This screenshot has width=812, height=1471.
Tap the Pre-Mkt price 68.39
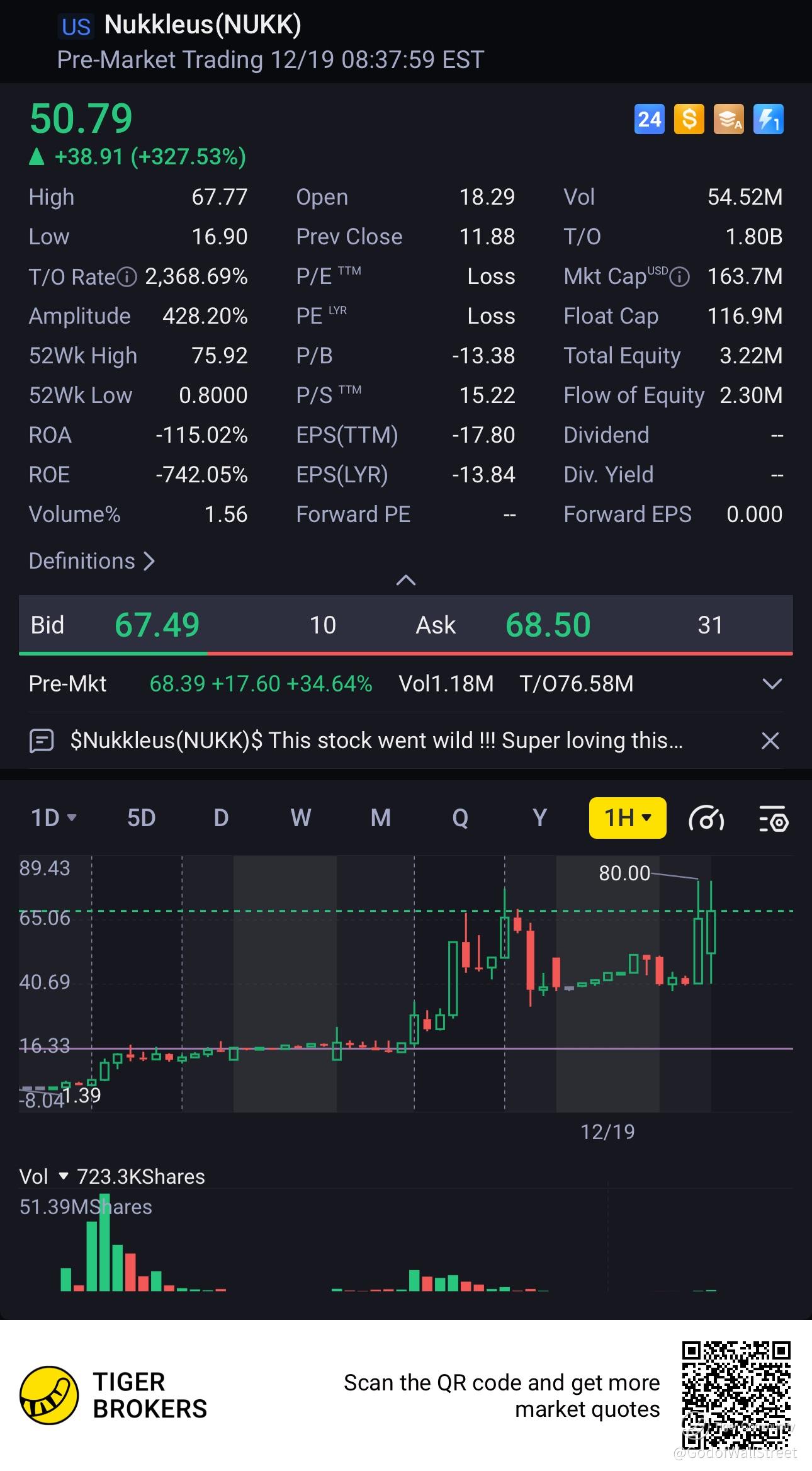click(178, 684)
